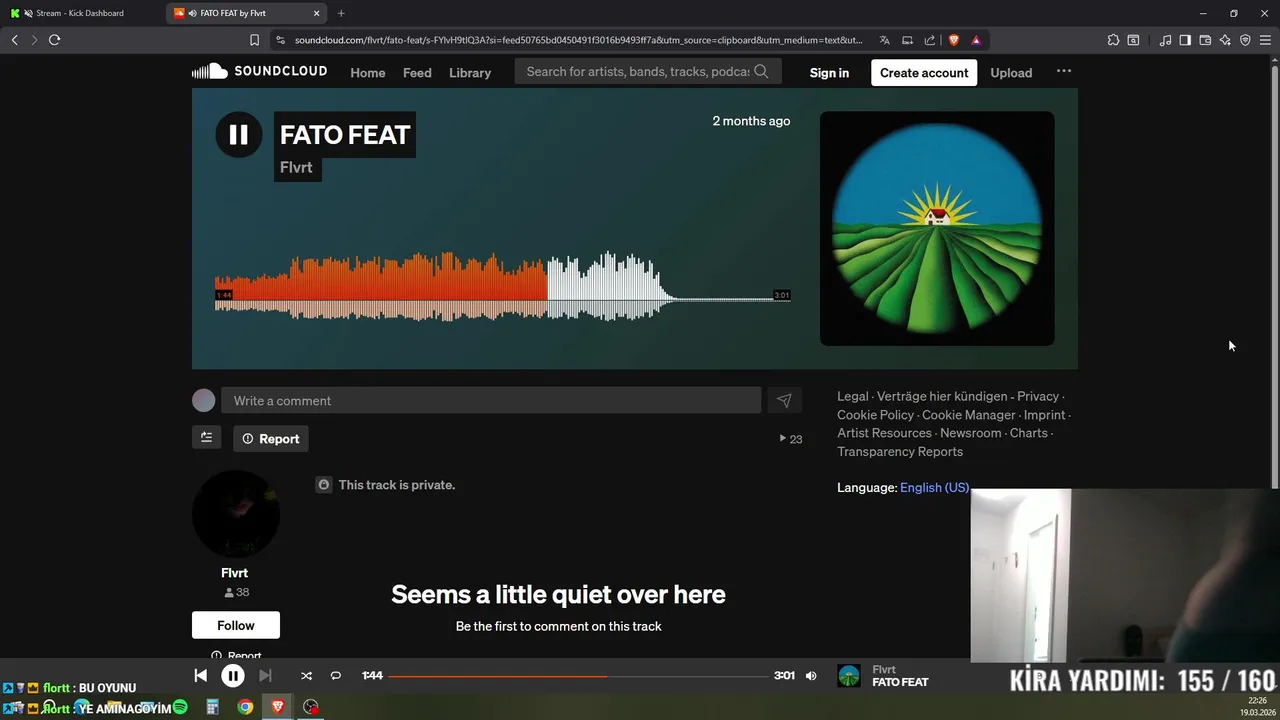Image resolution: width=1280 pixels, height=720 pixels.
Task: Open the three-dot more menu in header
Action: pyautogui.click(x=1064, y=71)
